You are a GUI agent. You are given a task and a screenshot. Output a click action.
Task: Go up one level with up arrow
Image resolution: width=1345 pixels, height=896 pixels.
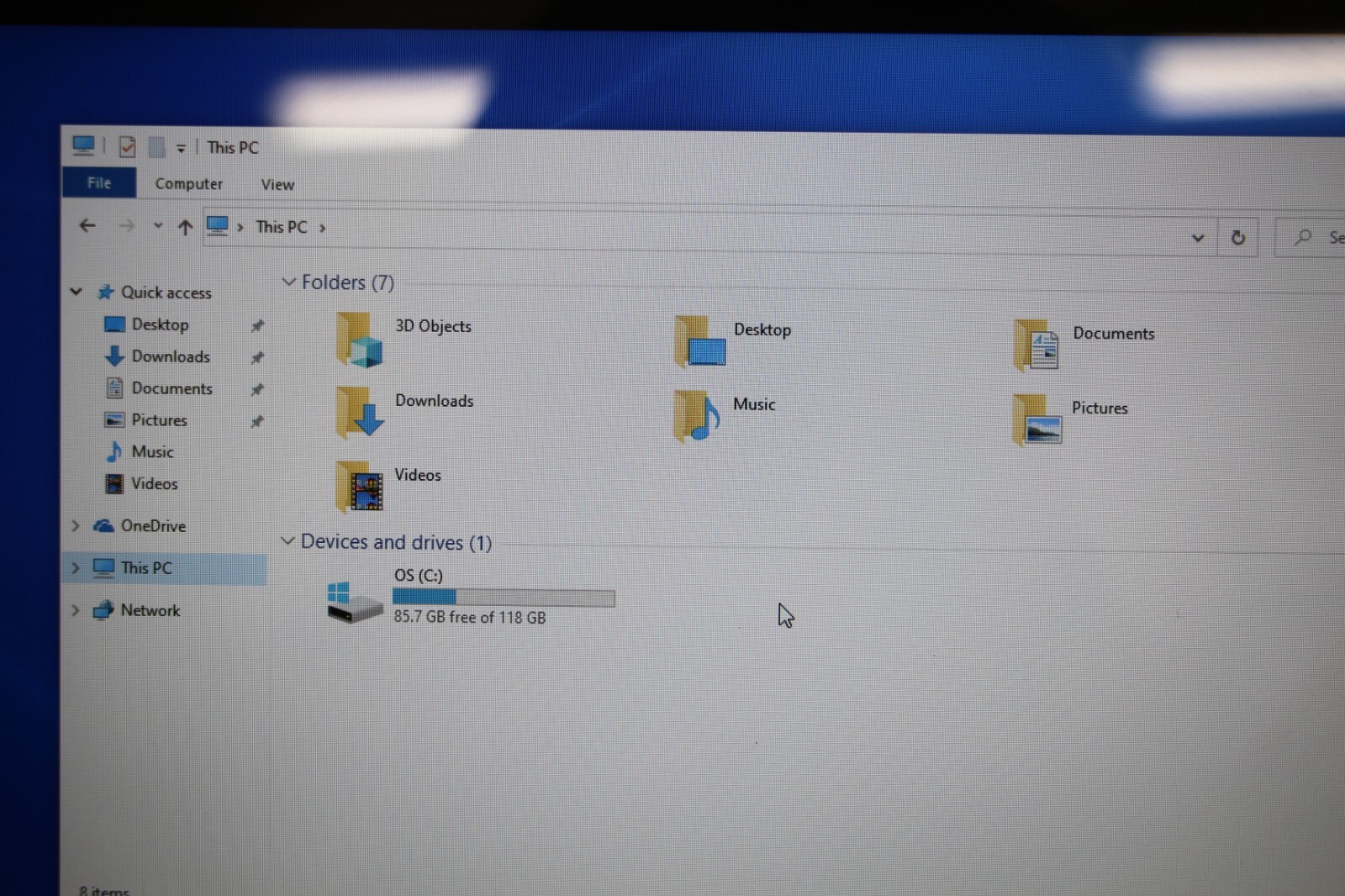(185, 226)
